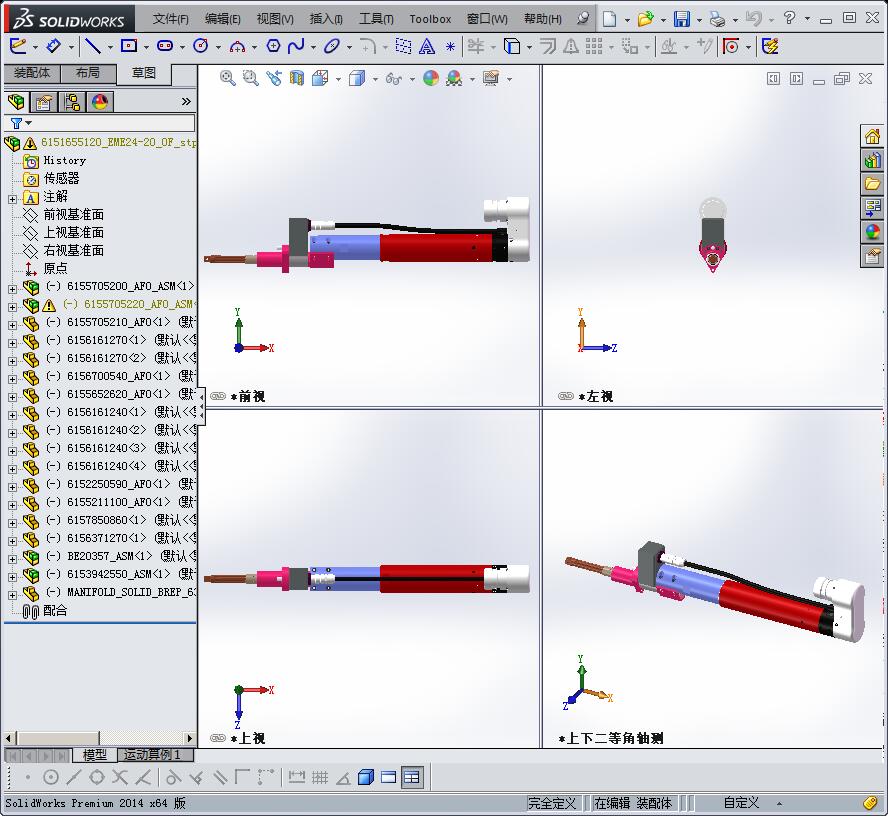The image size is (888, 816).
Task: Click the Trim Entities tool
Action: [x=476, y=46]
